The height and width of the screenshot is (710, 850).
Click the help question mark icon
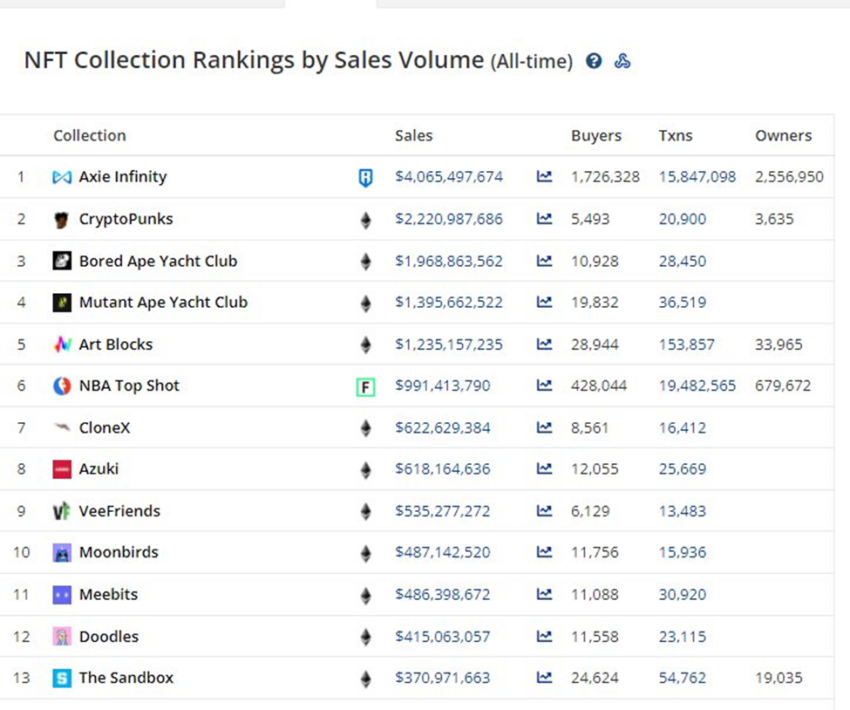pos(594,62)
